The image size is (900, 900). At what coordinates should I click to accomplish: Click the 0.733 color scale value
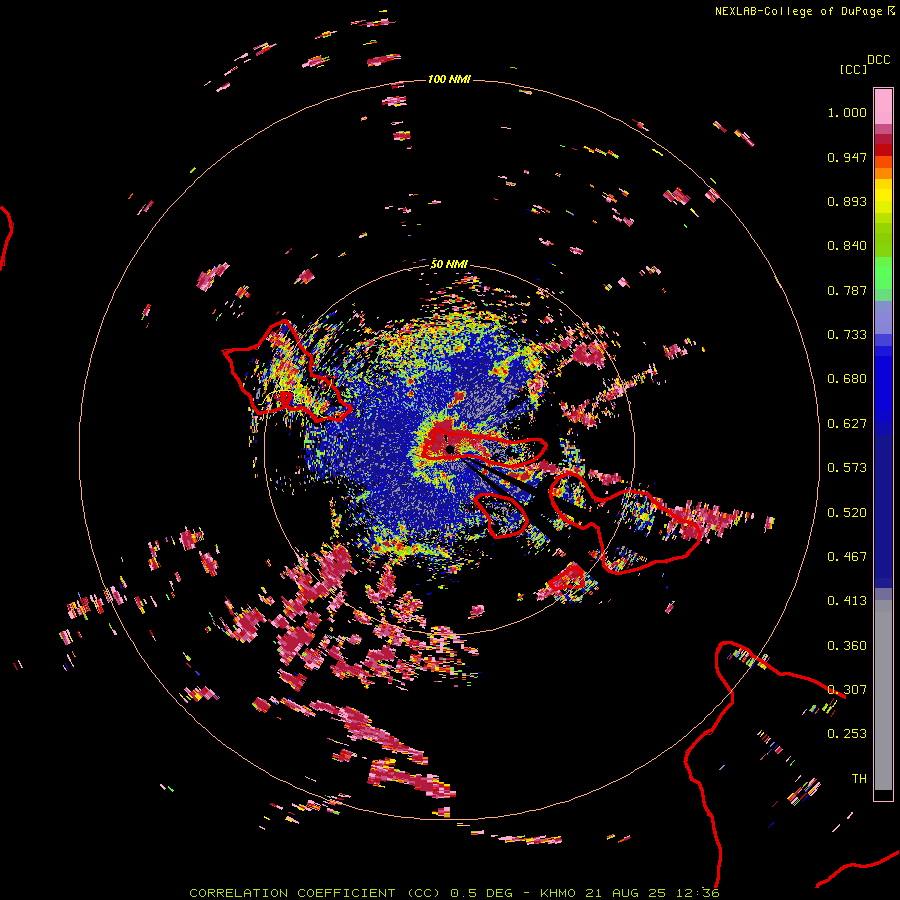click(x=847, y=335)
